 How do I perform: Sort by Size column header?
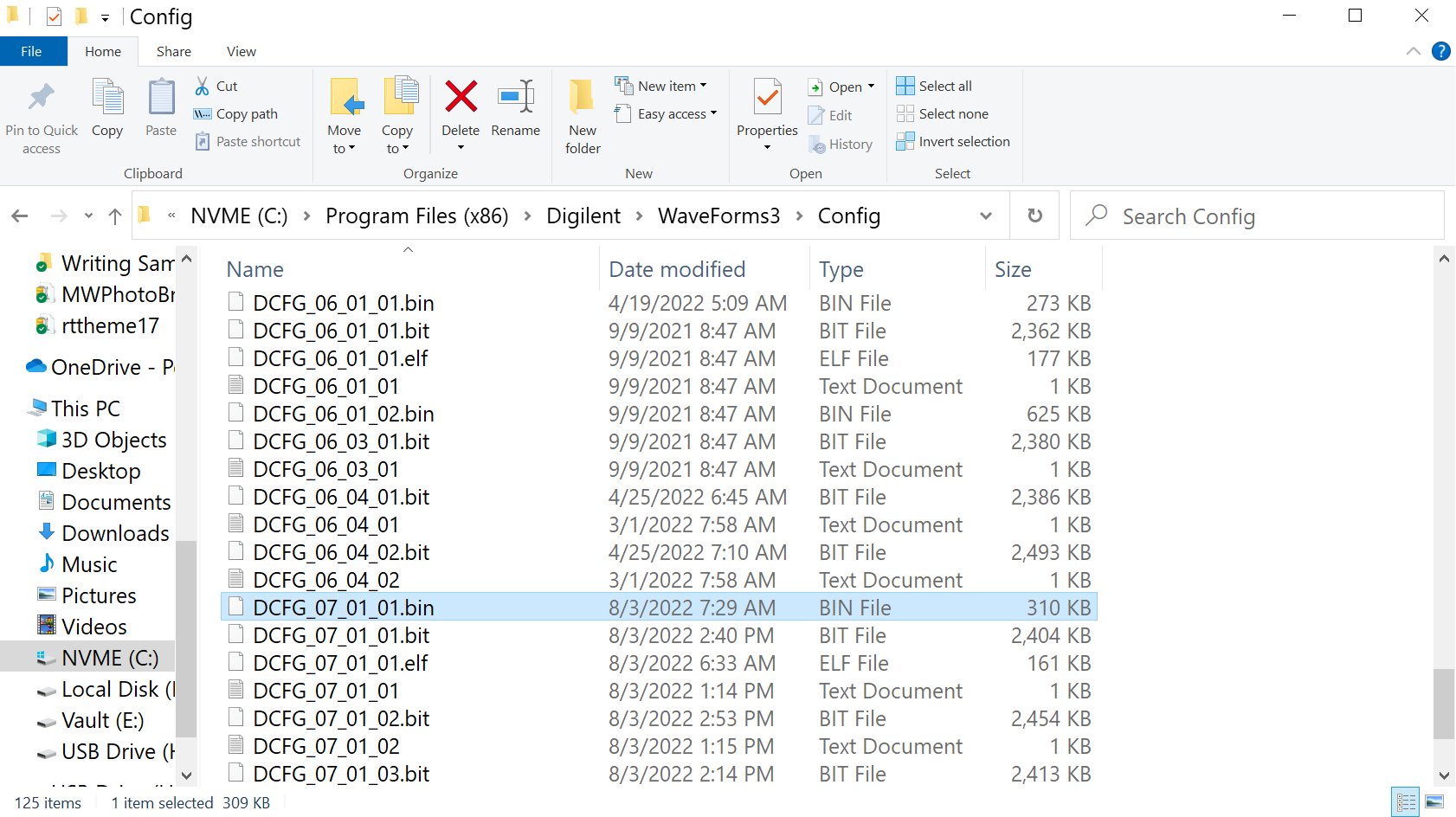[1013, 269]
